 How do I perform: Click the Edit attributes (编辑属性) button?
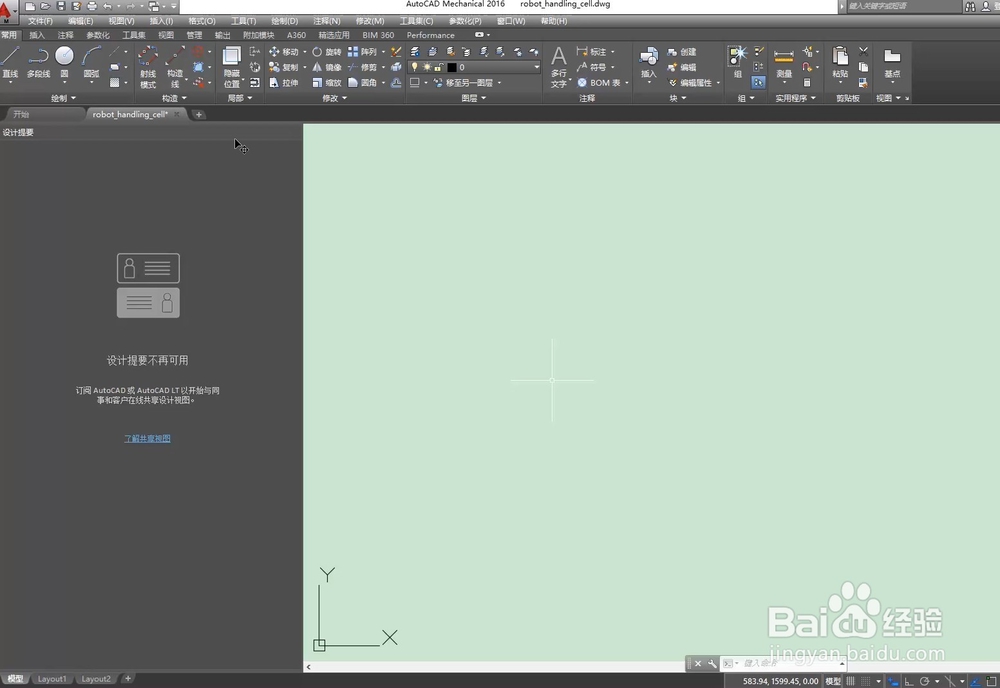pyautogui.click(x=690, y=83)
